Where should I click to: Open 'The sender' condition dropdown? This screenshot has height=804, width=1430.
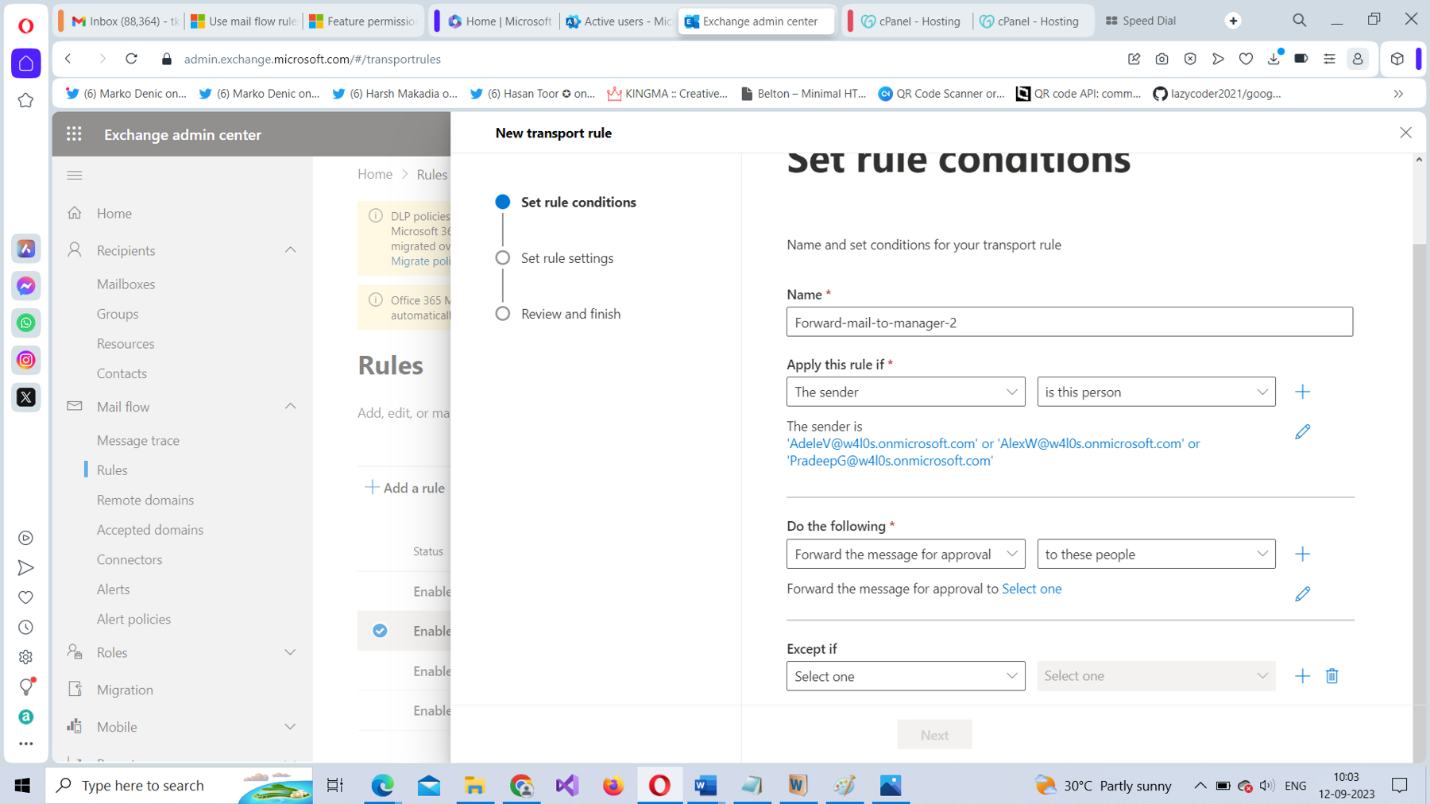pos(905,392)
